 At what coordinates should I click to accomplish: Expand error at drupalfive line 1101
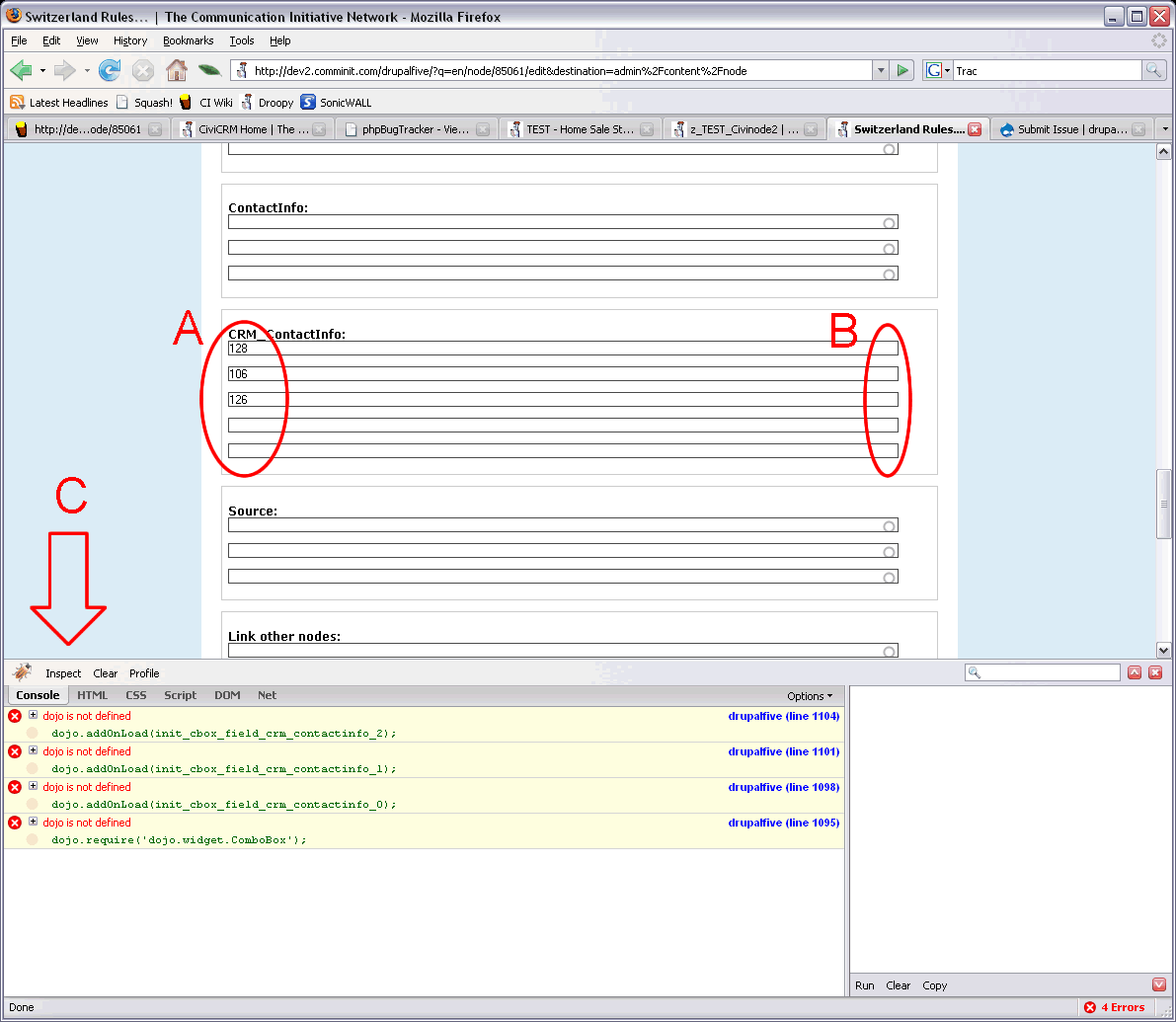pos(33,749)
